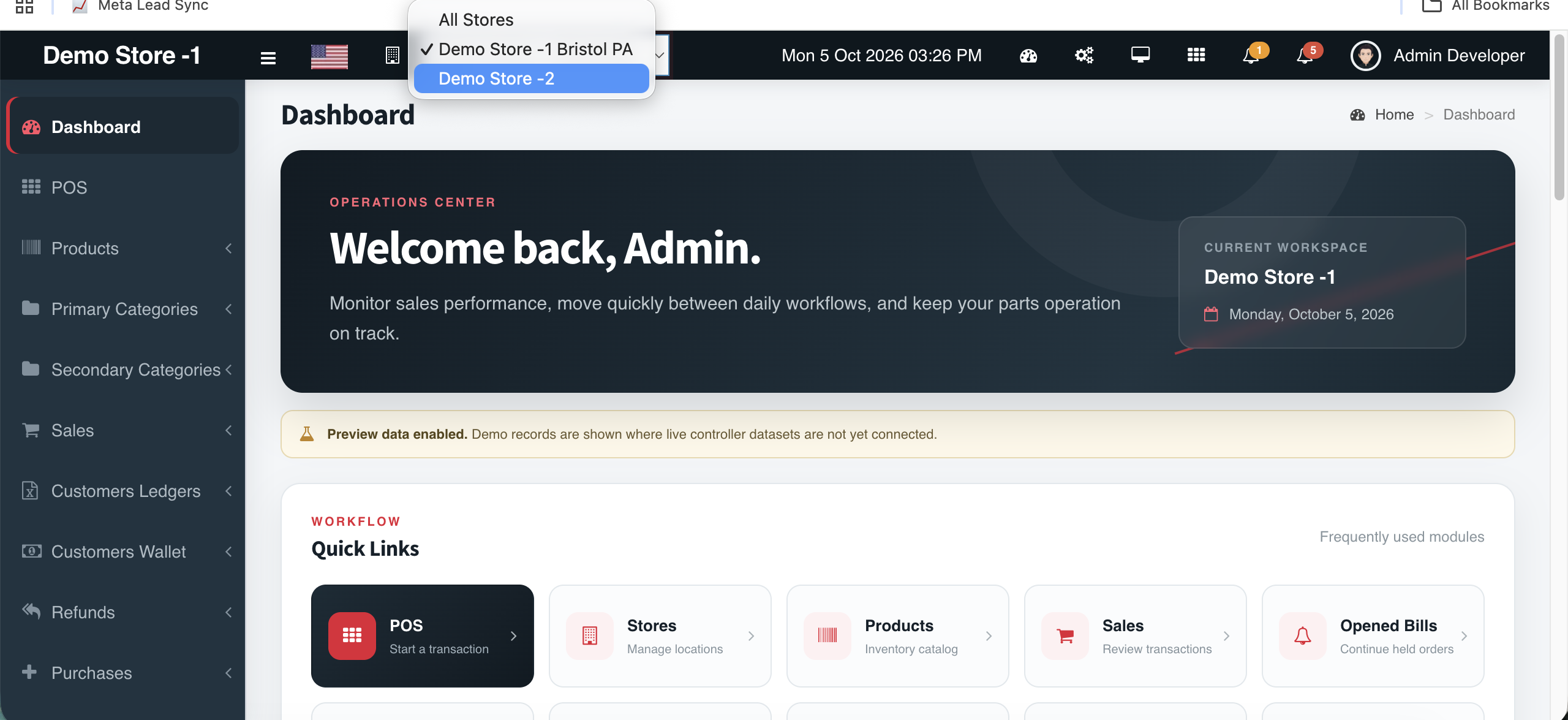Choose Demo Store -1 Bristol PA option

532,49
